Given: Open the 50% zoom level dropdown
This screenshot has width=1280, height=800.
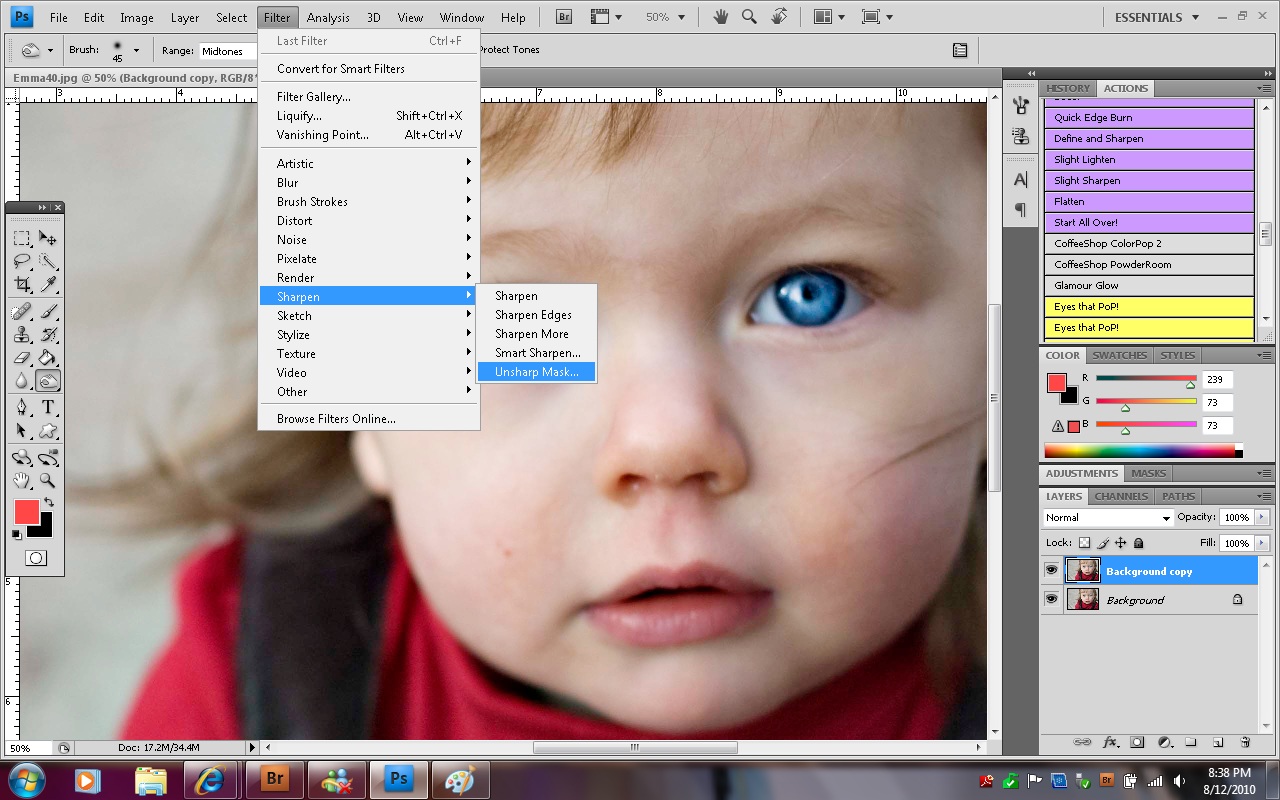Looking at the screenshot, I should pos(664,16).
